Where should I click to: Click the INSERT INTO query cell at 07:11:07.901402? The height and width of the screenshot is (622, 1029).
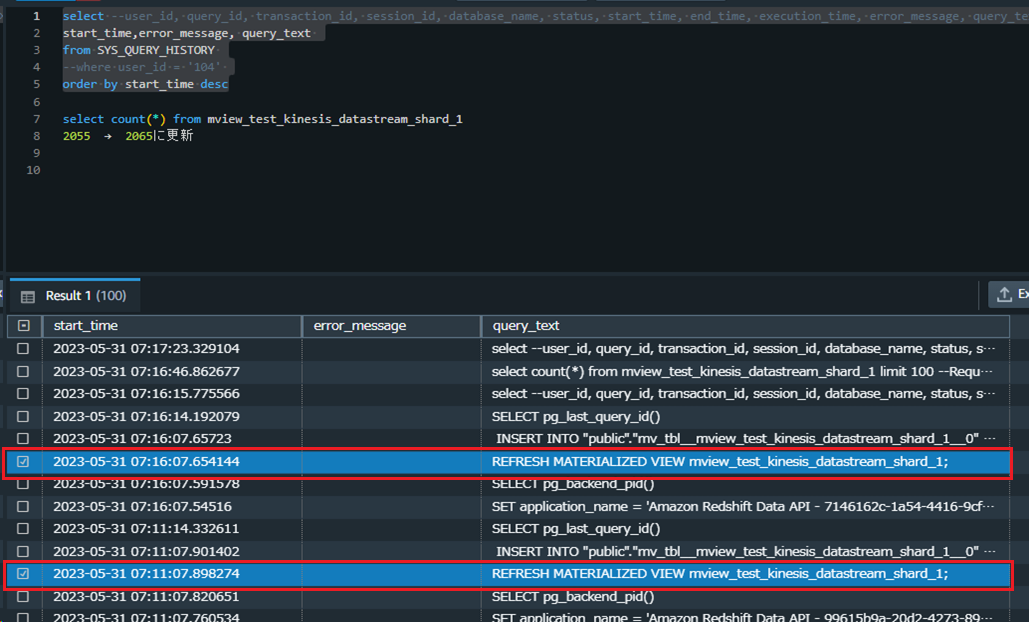pyautogui.click(x=746, y=551)
